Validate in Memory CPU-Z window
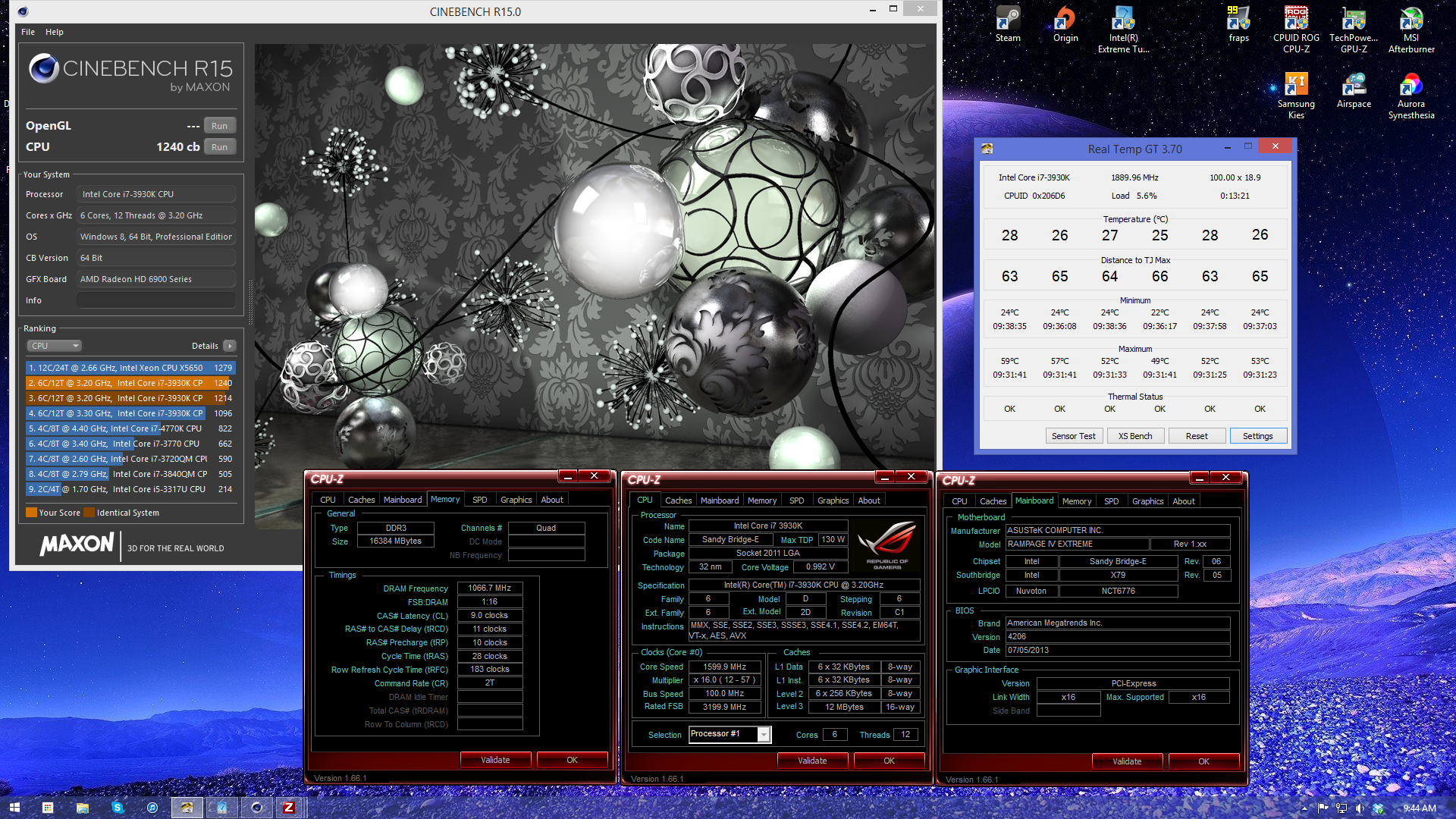 495,760
